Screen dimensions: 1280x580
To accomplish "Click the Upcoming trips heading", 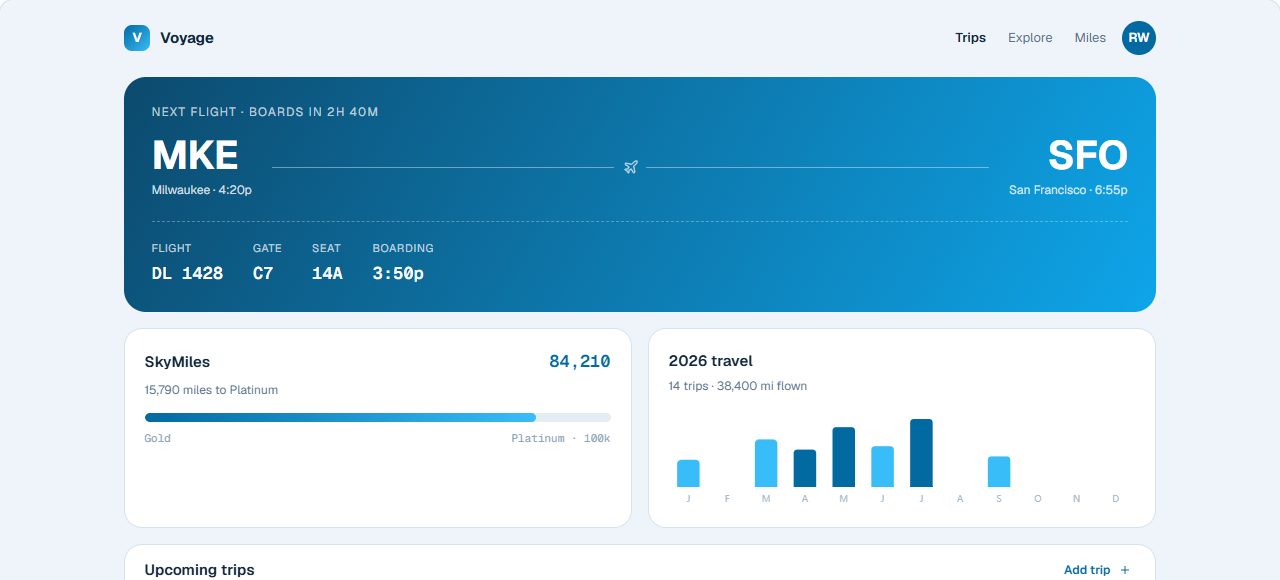I will [199, 570].
